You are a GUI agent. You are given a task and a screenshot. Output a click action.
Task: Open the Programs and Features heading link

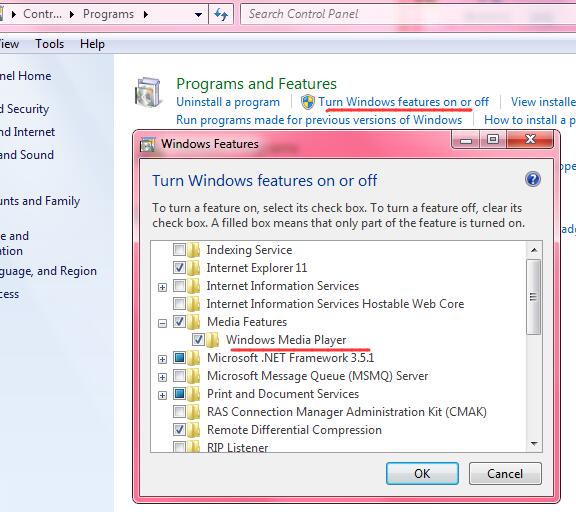coord(256,84)
